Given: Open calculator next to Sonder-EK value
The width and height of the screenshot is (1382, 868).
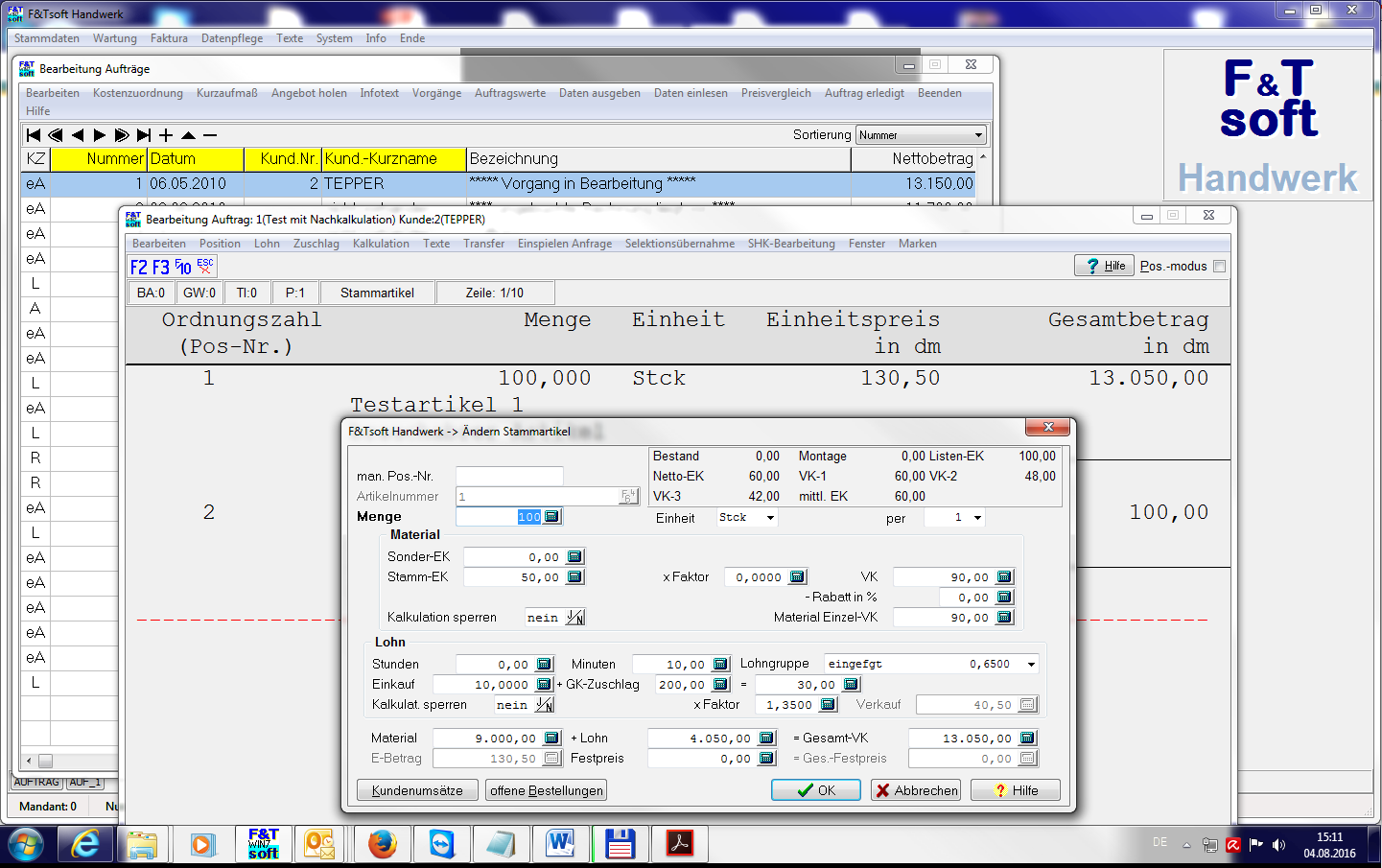Looking at the screenshot, I should pyautogui.click(x=574, y=557).
